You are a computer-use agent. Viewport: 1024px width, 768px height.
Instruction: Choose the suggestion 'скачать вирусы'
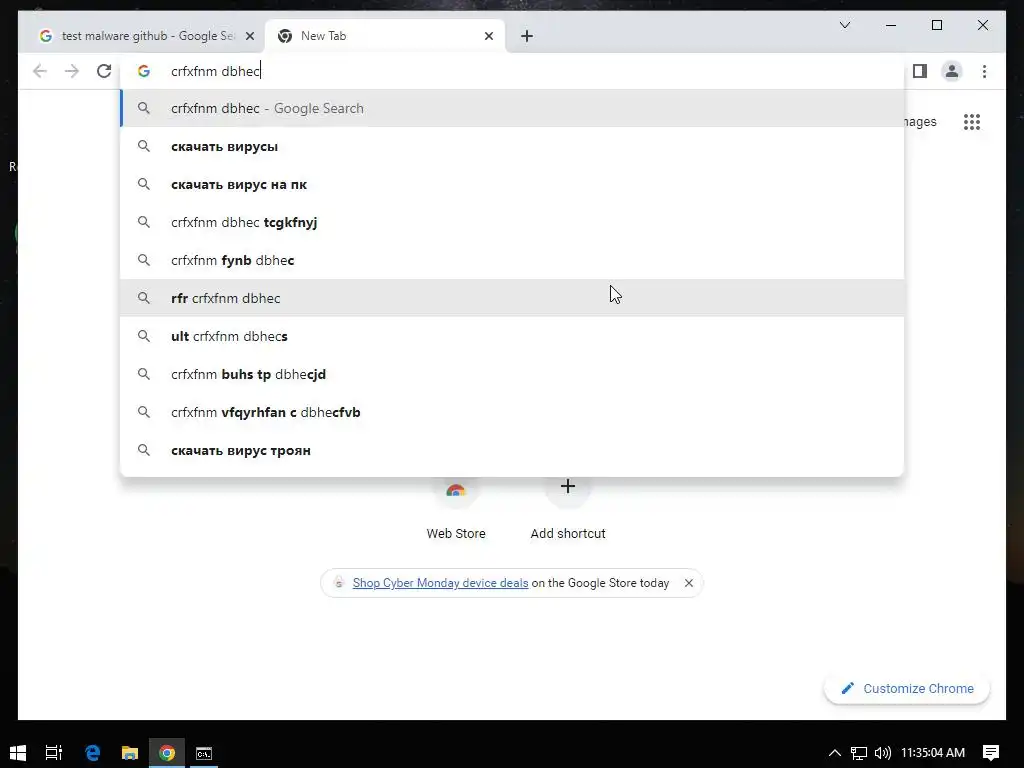(513, 146)
